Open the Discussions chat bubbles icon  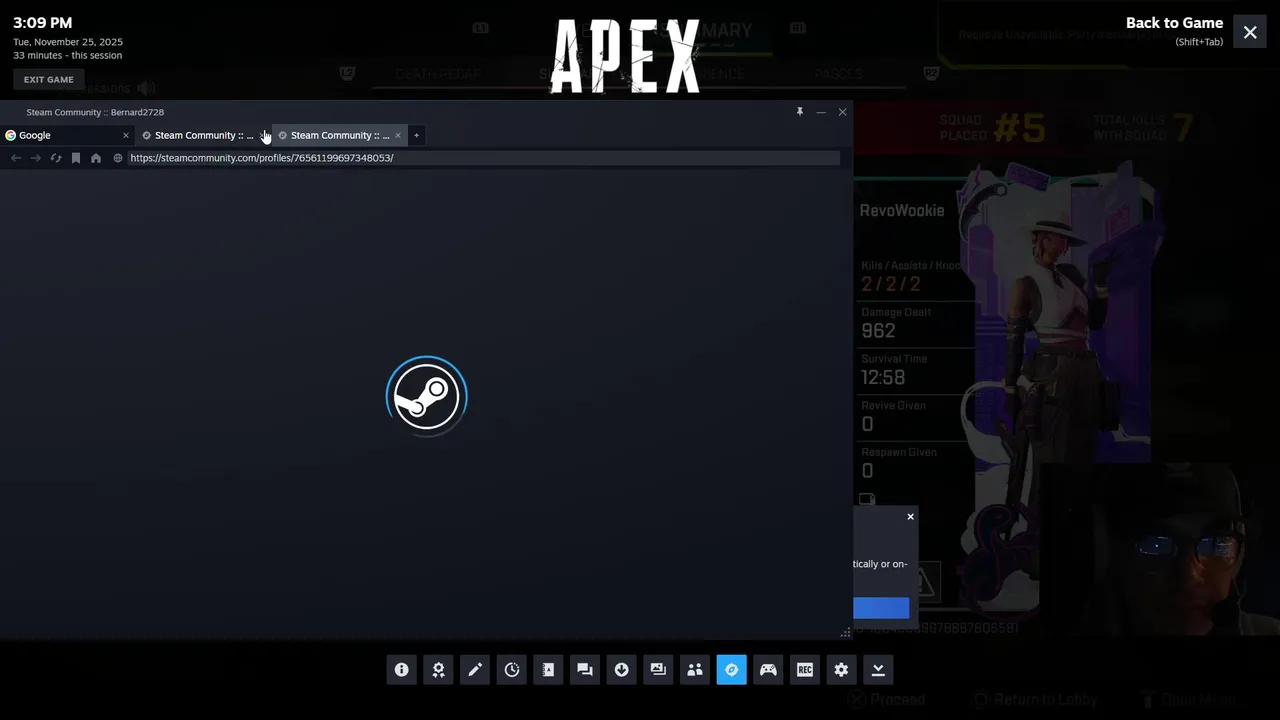pyautogui.click(x=585, y=670)
